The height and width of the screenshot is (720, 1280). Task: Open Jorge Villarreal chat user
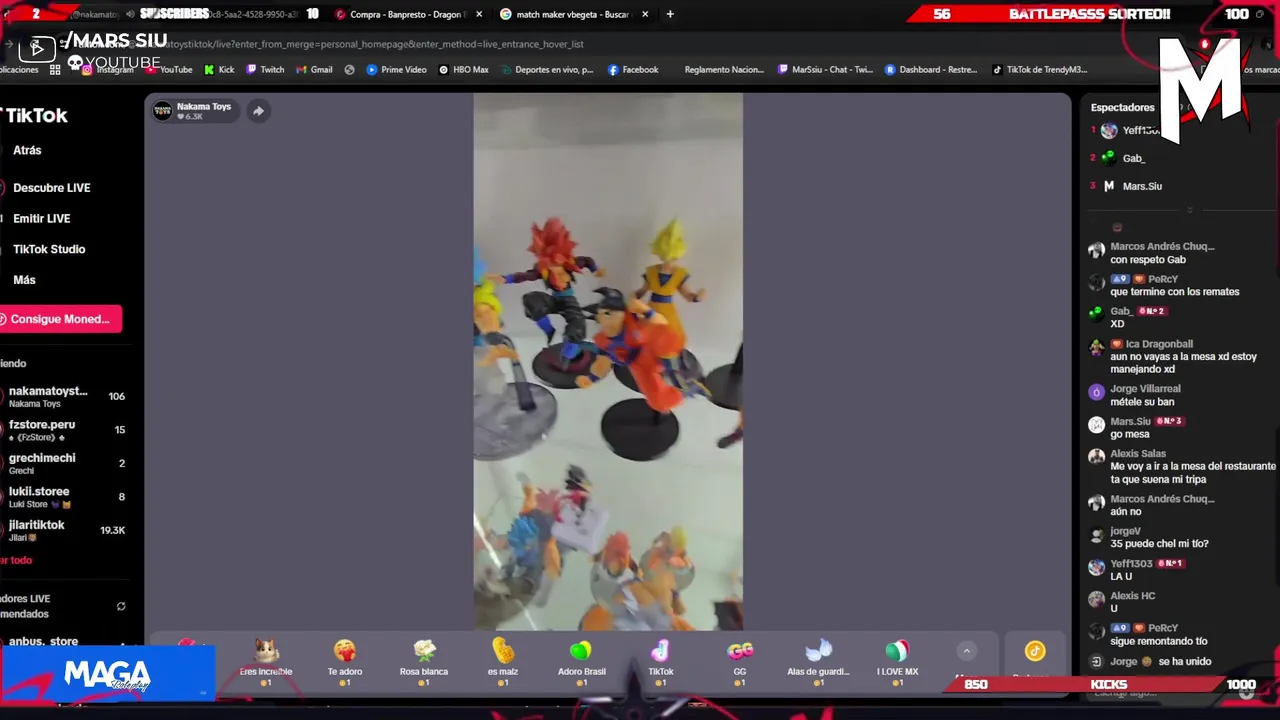1145,389
